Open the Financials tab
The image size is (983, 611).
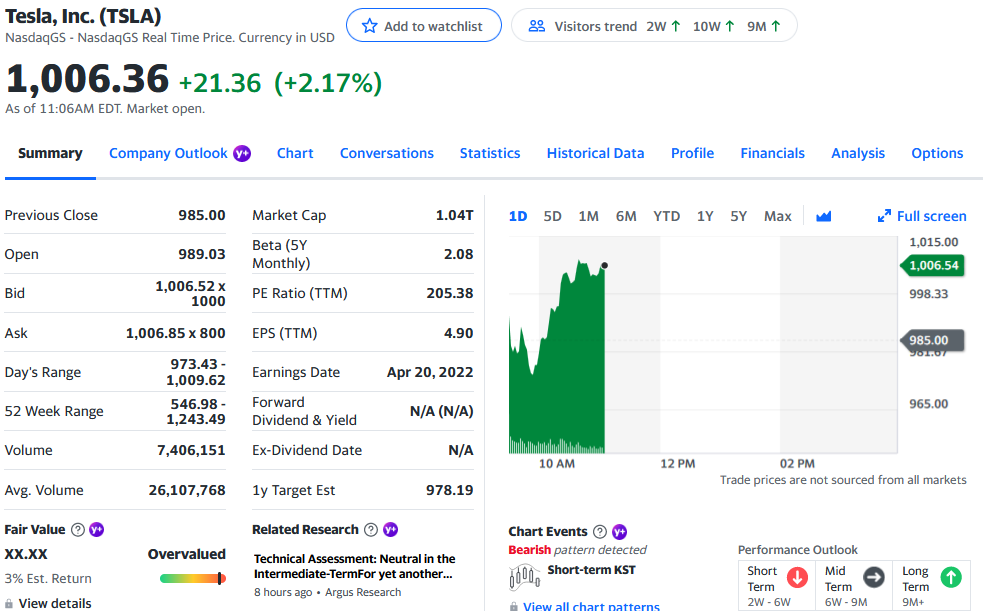(x=772, y=154)
